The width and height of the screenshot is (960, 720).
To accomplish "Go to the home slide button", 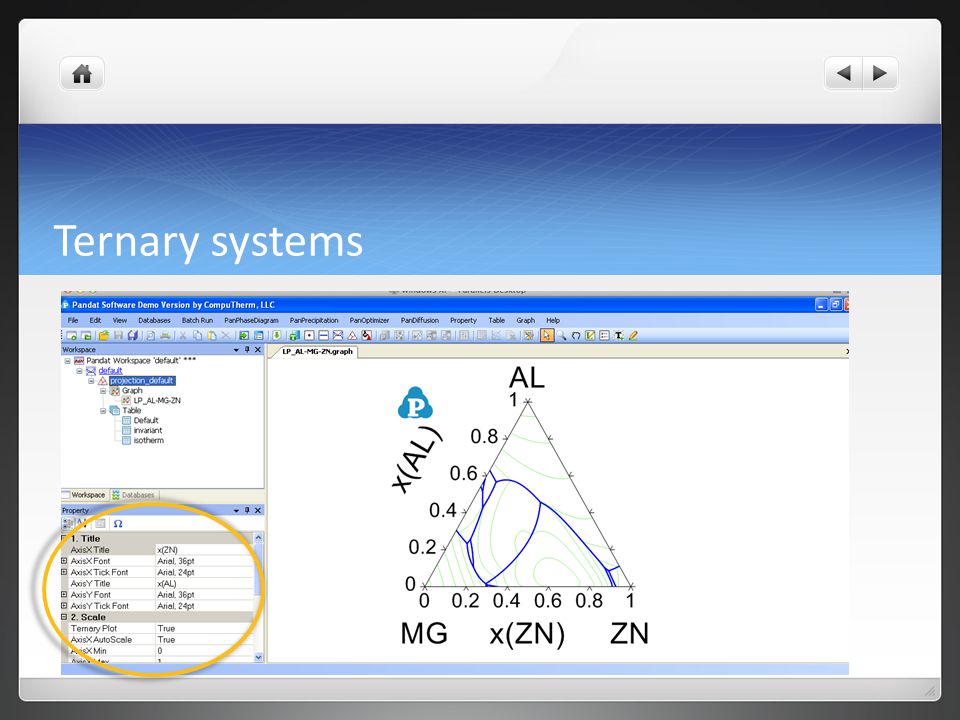I will click(x=82, y=74).
